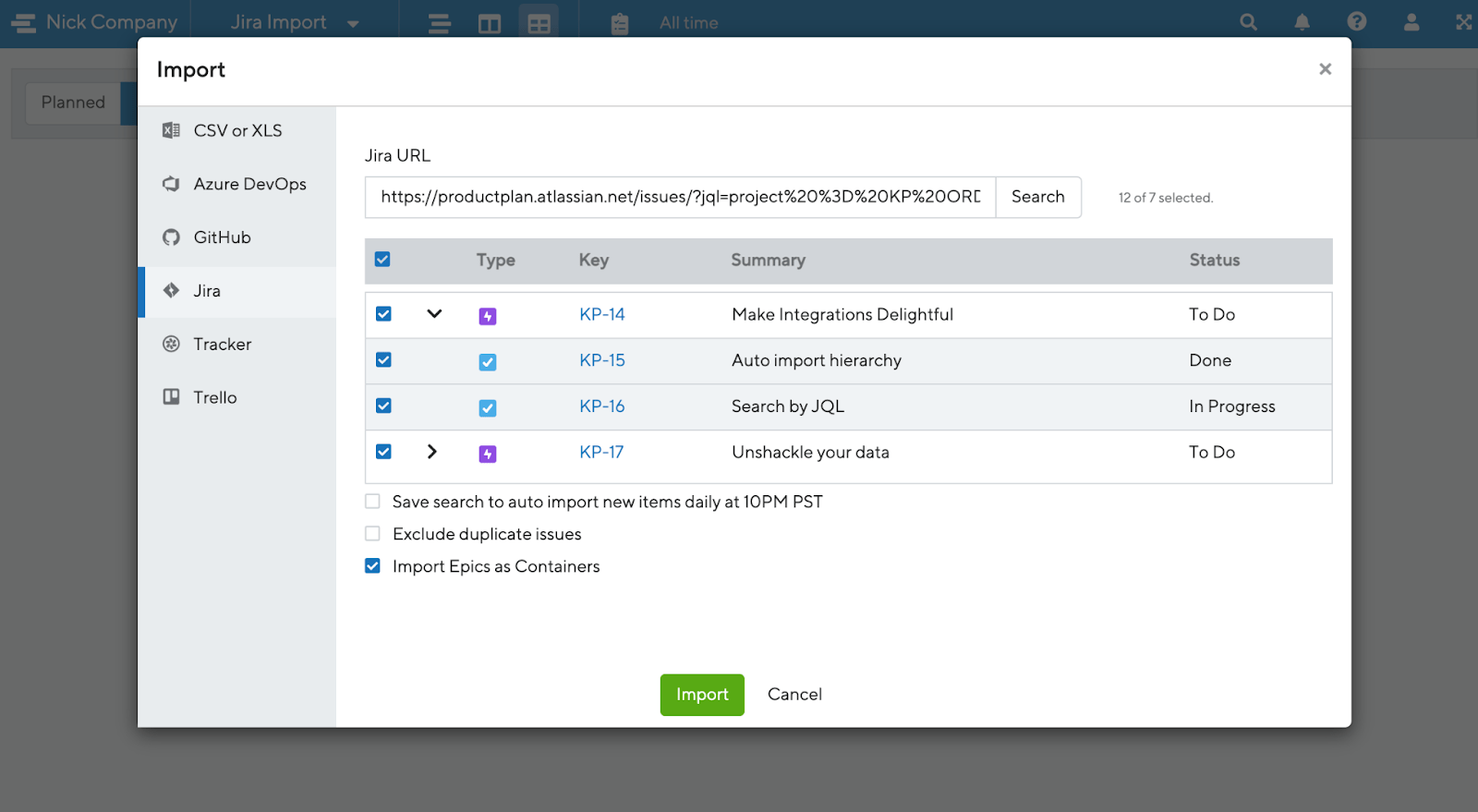The height and width of the screenshot is (812, 1478).
Task: Open the notifications bell
Action: [1302, 22]
